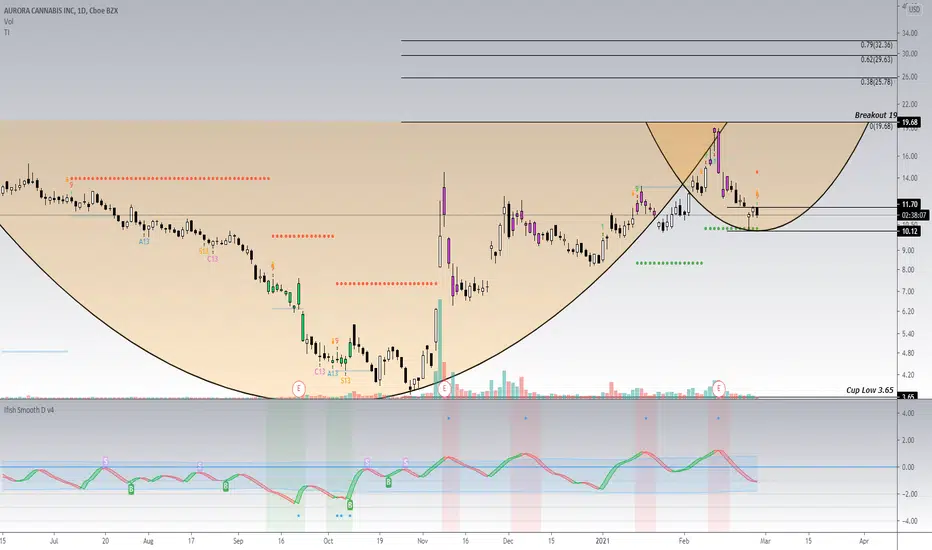Click the 3.65 price label on axis
The image size is (932, 550).
[908, 396]
